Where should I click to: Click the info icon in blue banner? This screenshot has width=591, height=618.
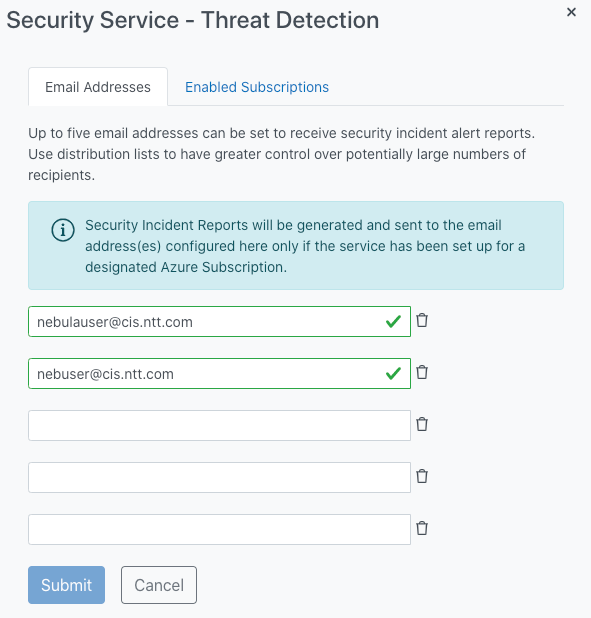[63, 230]
